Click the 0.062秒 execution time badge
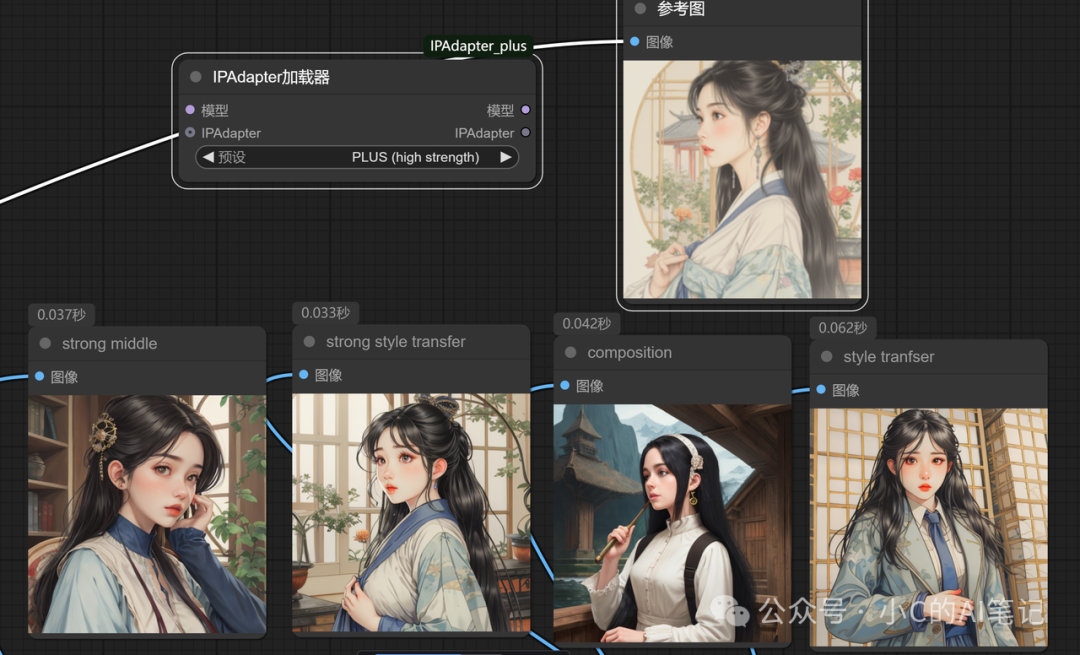 [x=842, y=328]
